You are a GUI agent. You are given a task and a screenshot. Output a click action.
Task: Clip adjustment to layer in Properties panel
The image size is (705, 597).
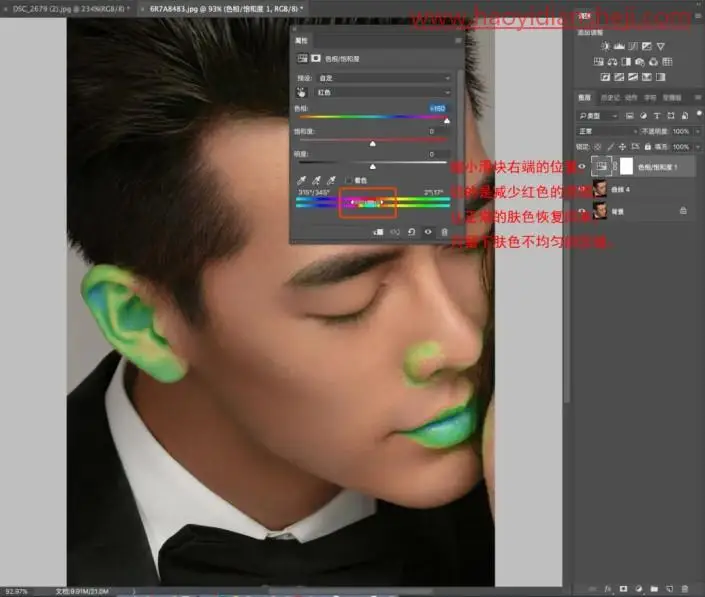(x=378, y=232)
